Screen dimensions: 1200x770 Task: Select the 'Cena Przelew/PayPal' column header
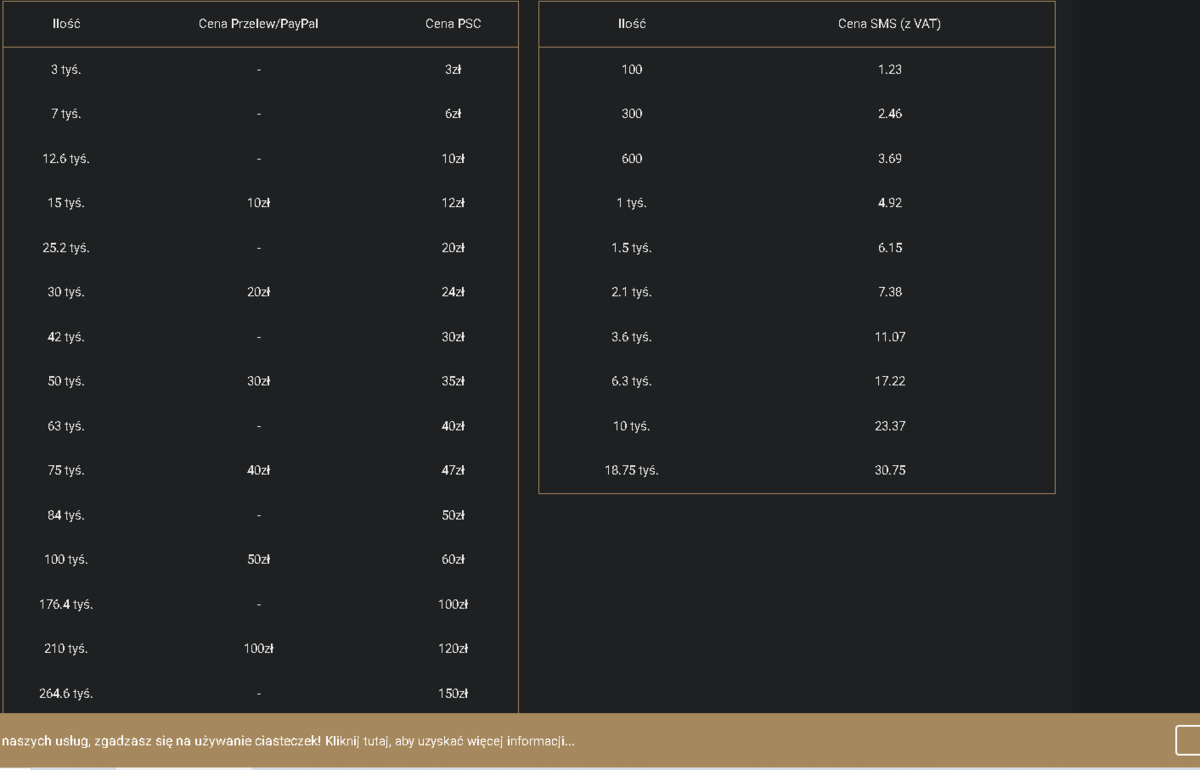coord(259,24)
